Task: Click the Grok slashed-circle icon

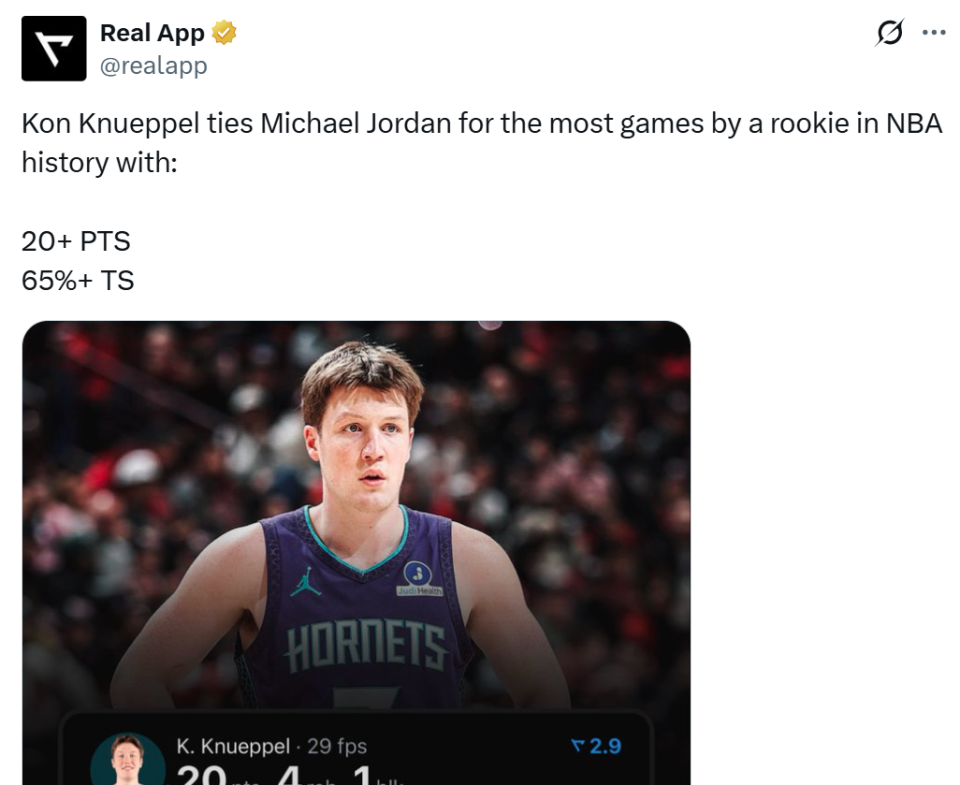Action: (x=888, y=34)
